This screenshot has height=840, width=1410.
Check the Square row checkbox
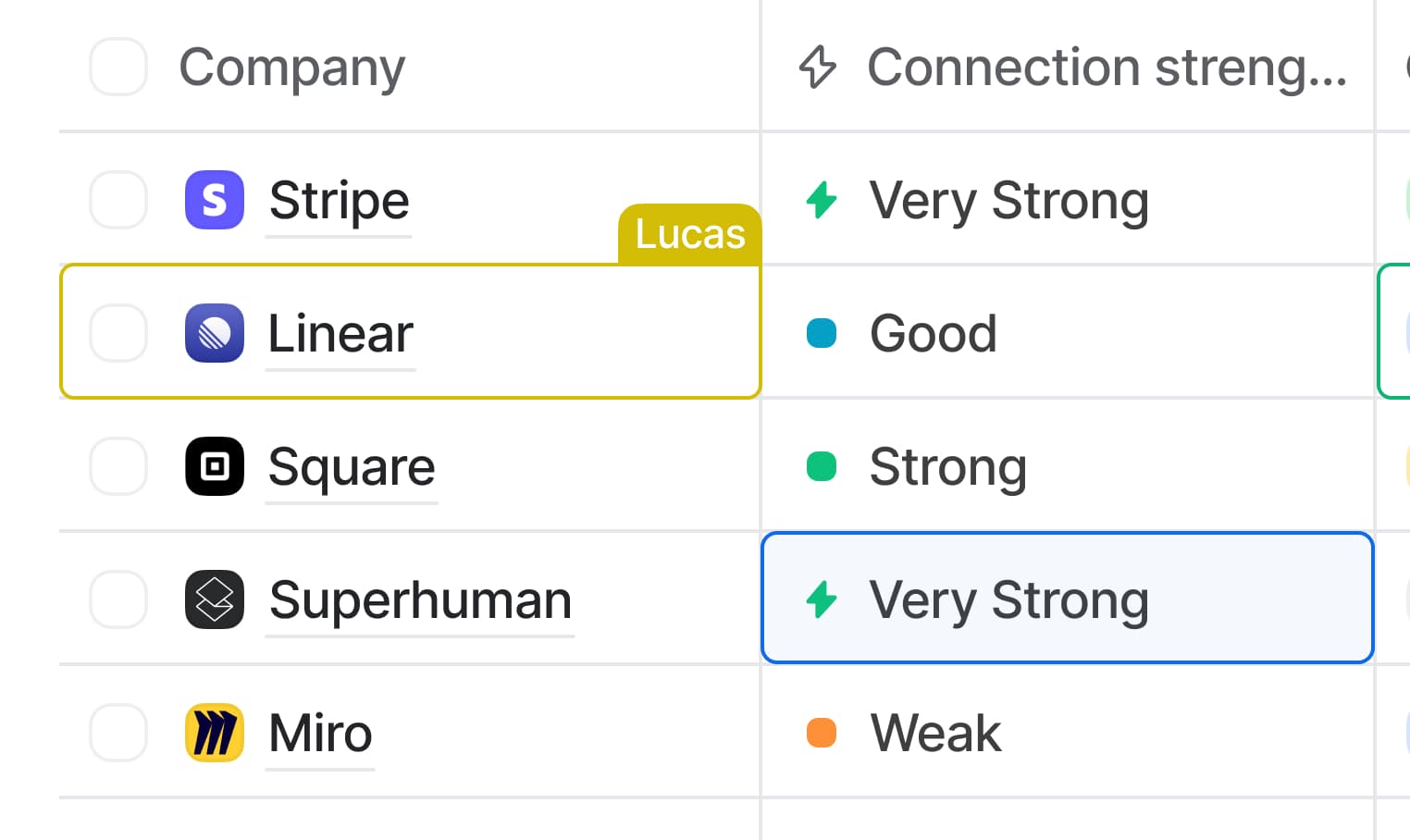[118, 466]
